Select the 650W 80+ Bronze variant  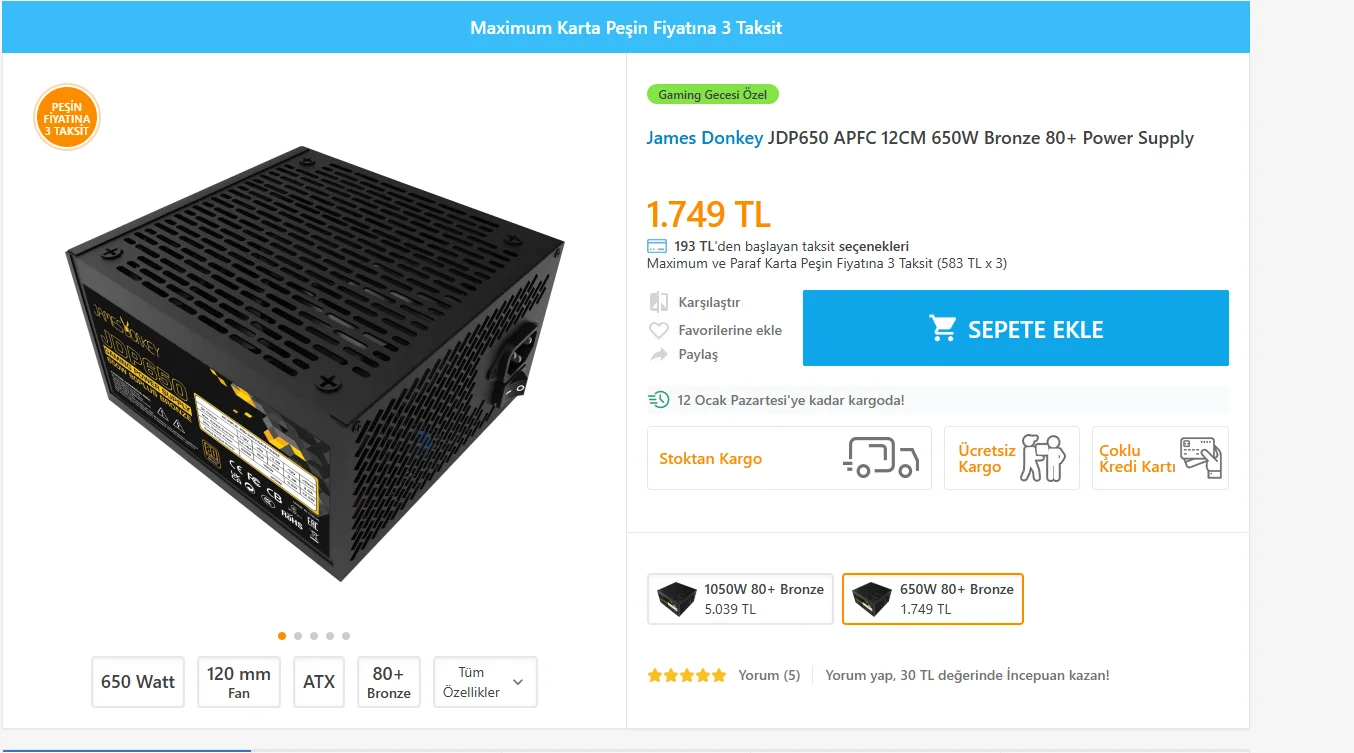tap(932, 598)
